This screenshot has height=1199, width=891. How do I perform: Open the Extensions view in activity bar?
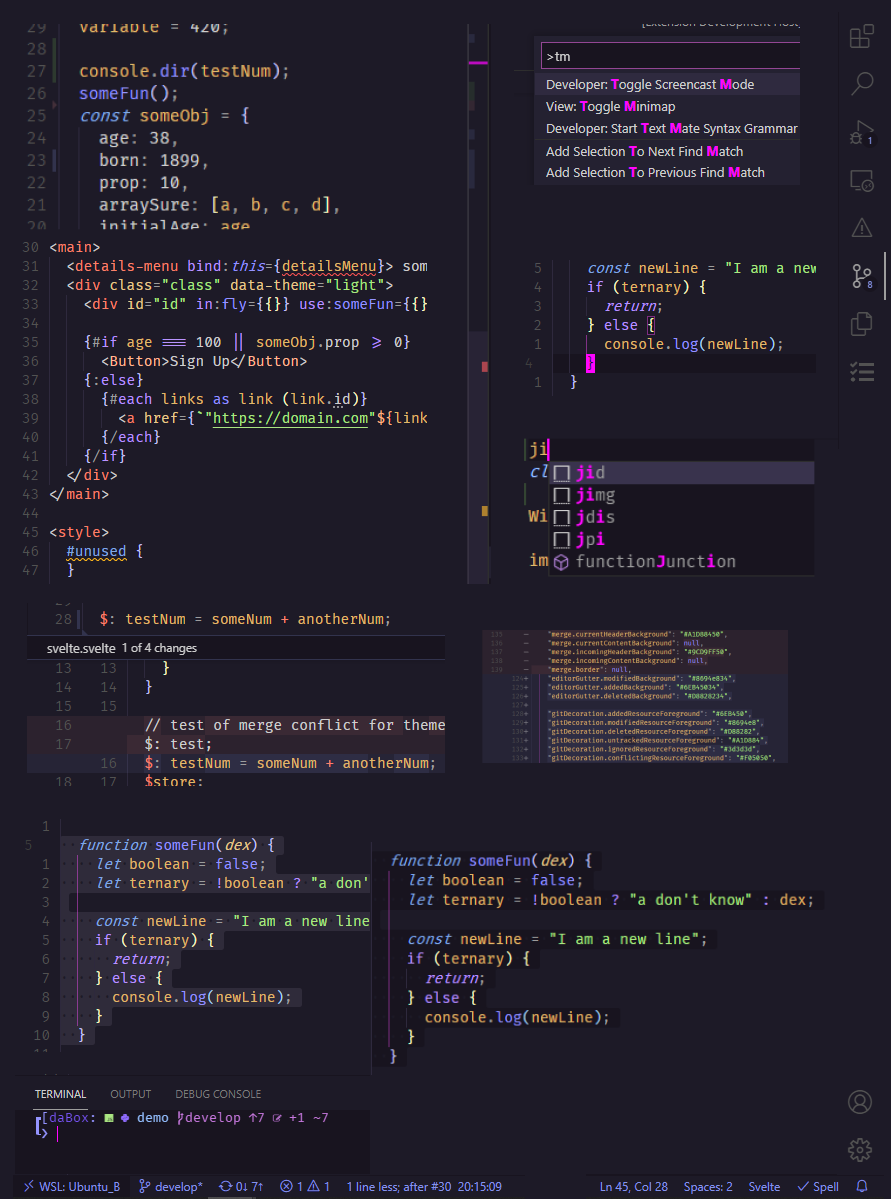(x=862, y=37)
